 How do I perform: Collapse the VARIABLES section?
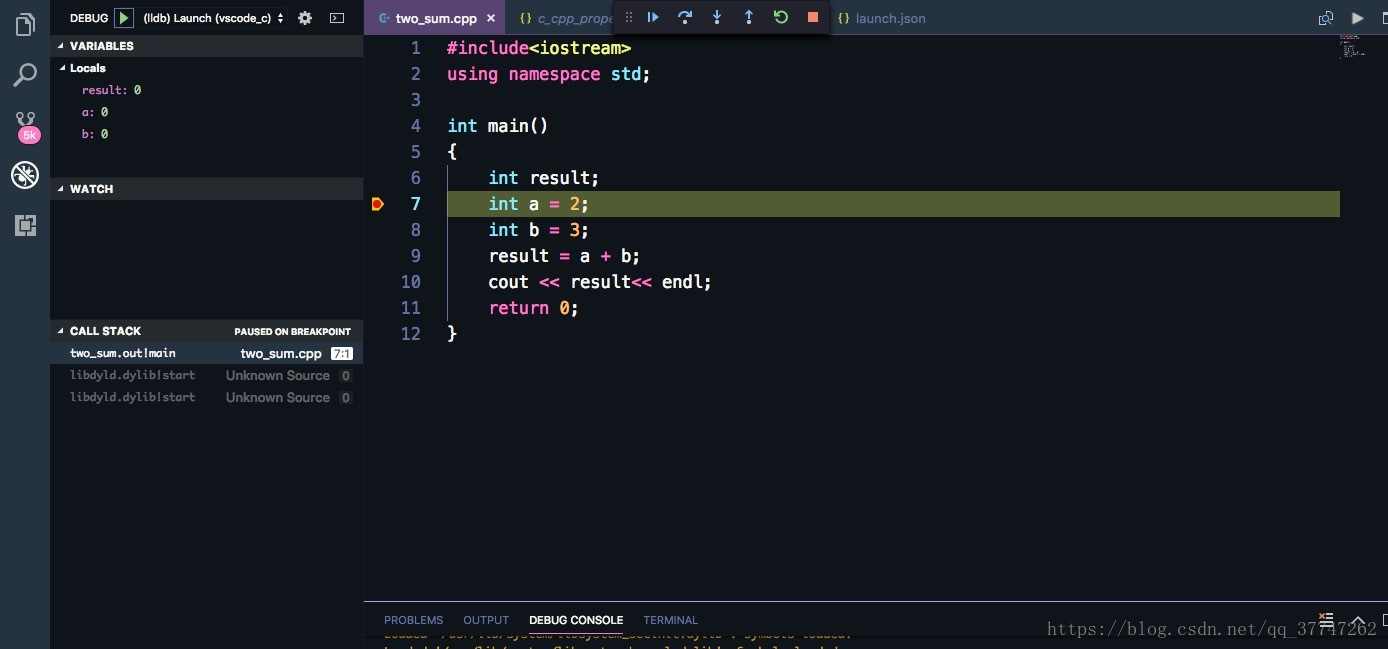click(x=61, y=46)
